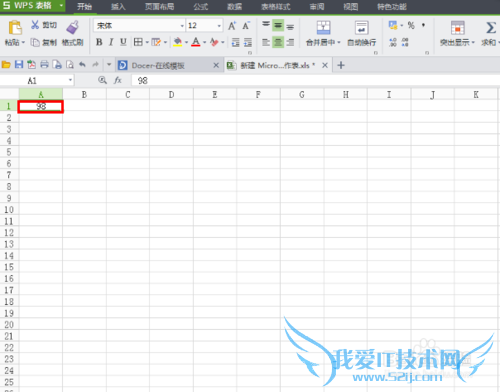Click the formula bar showing 98
Screen dimensions: 500x392
[x=315, y=80]
